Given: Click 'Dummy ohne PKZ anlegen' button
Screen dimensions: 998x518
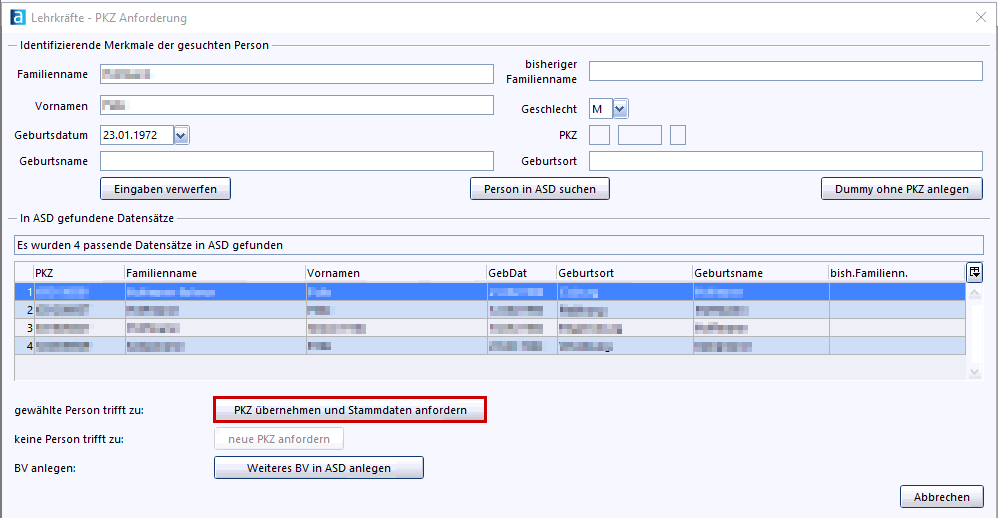Looking at the screenshot, I should pos(901,189).
